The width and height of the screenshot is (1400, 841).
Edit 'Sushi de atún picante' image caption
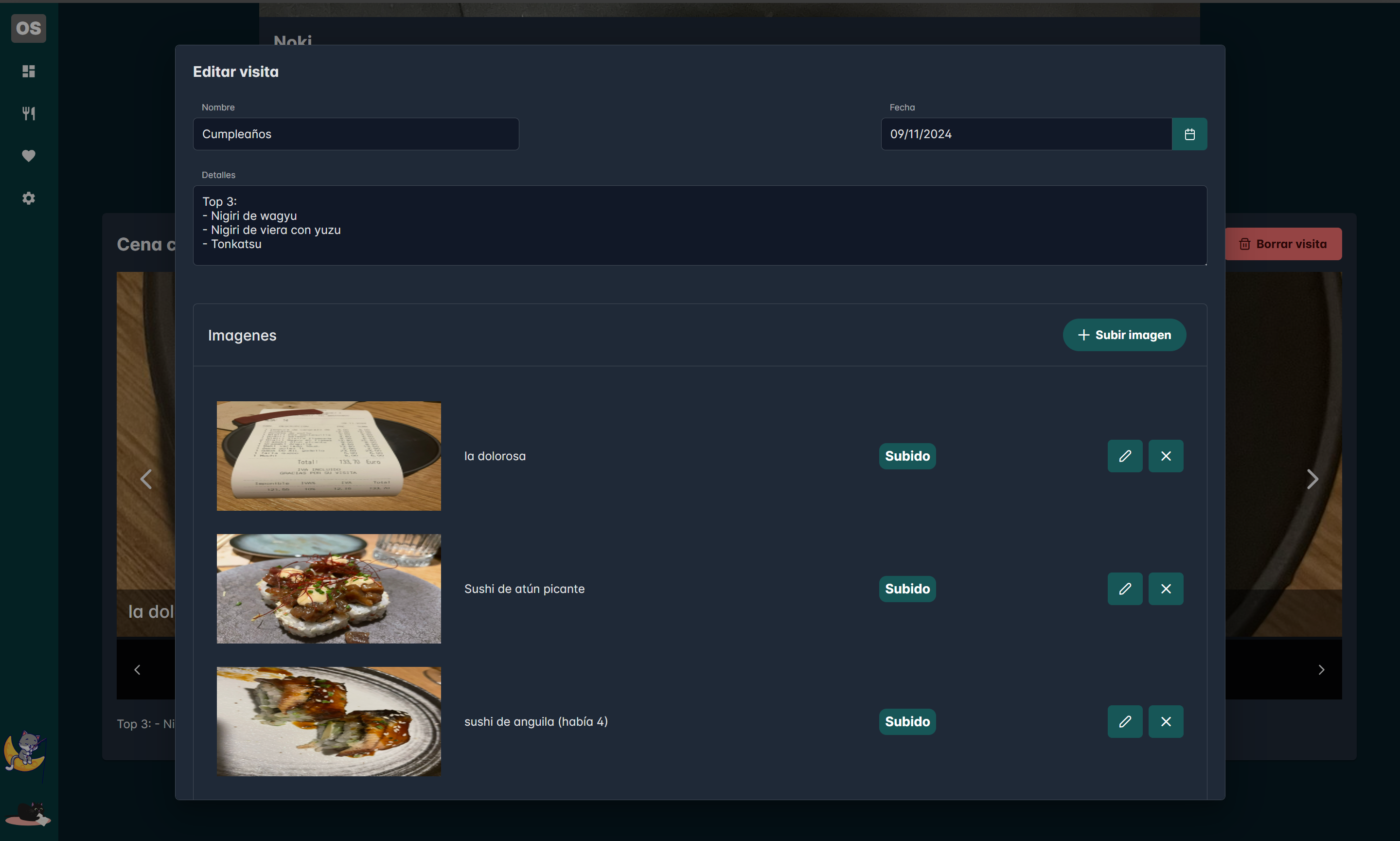click(1125, 589)
